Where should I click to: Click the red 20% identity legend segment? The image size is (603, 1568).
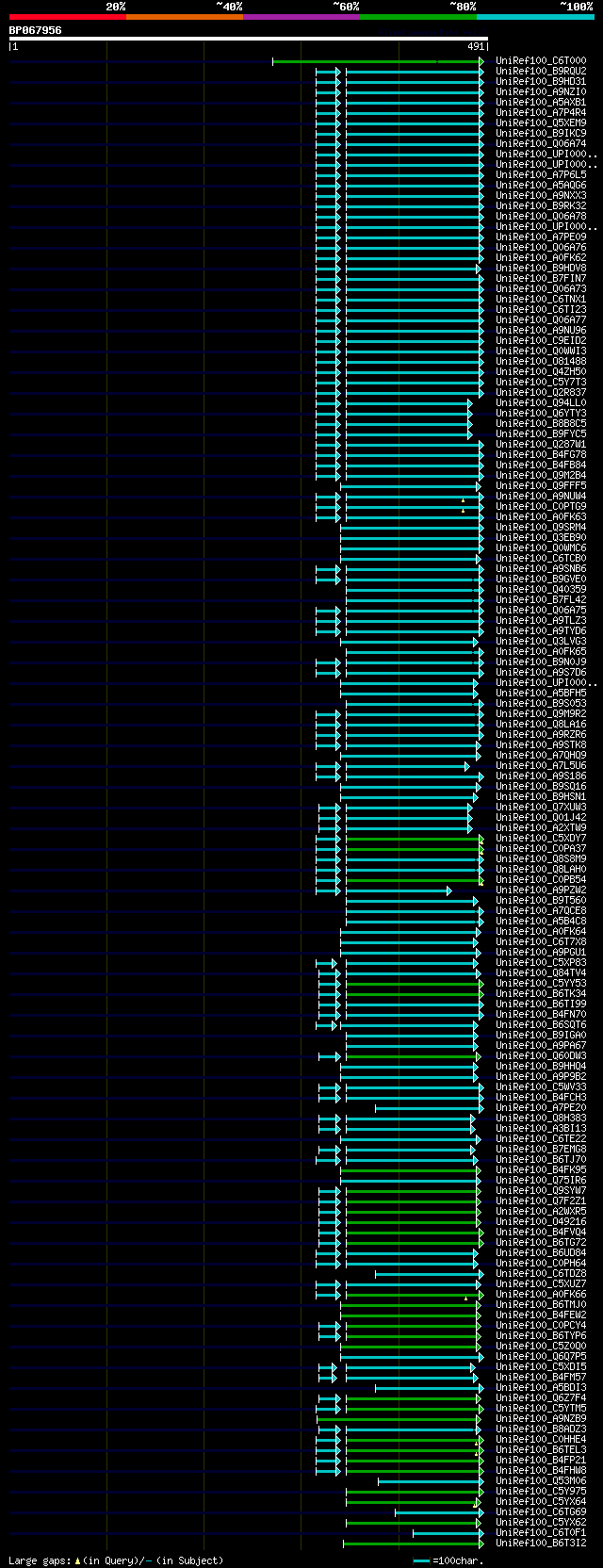tap(67, 17)
